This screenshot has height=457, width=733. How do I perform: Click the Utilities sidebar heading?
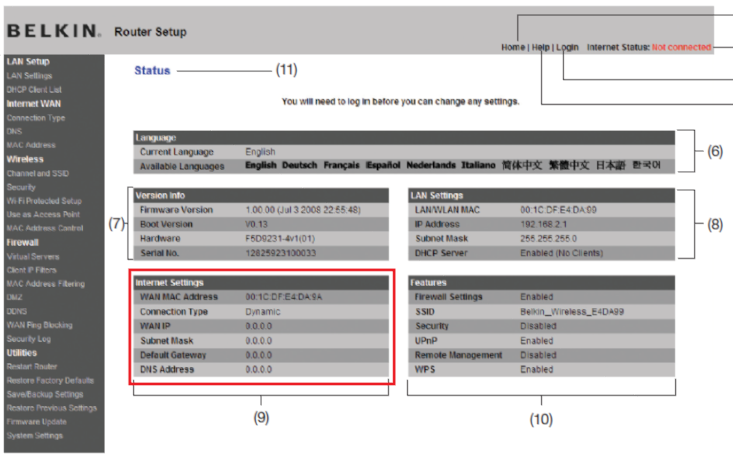(22, 353)
